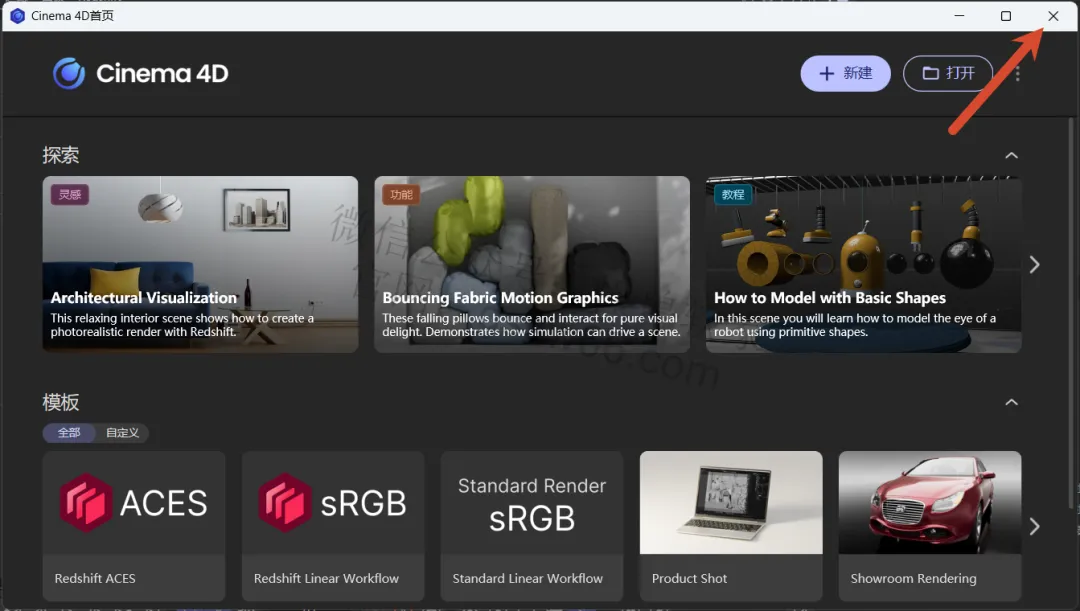The width and height of the screenshot is (1080, 611).
Task: Open the three-dot more options menu
Action: 1017,73
